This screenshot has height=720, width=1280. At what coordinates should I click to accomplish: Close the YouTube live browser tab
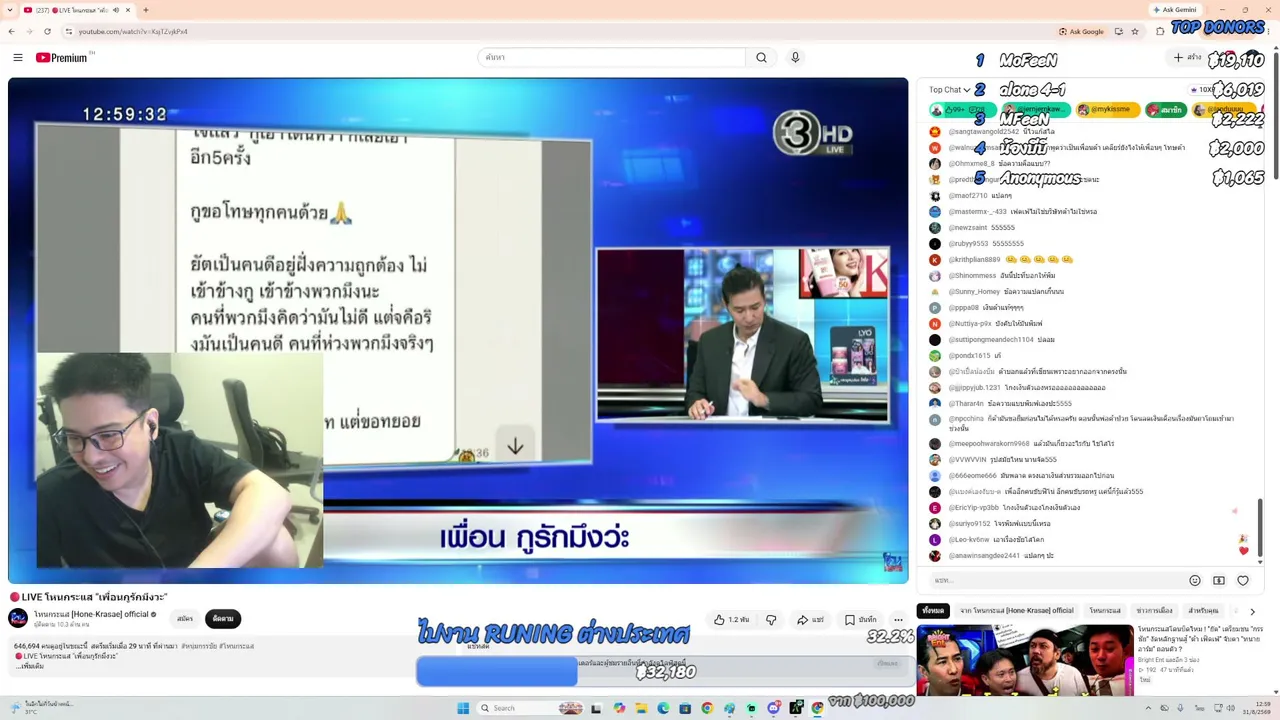tap(128, 10)
